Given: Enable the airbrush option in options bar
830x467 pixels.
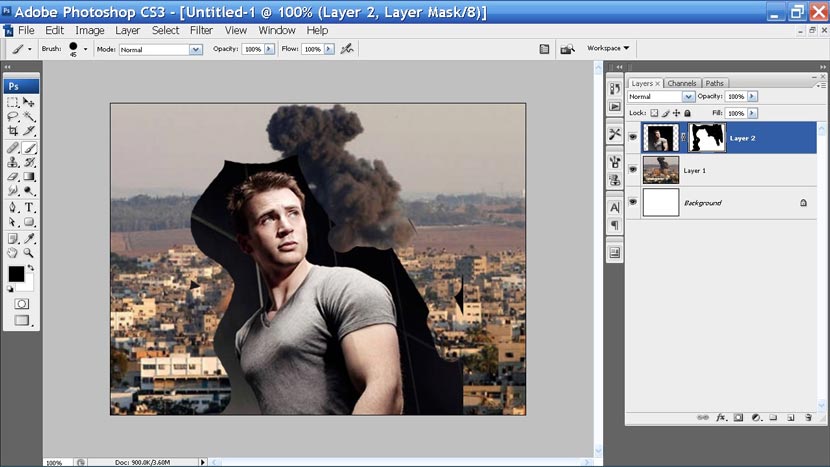Looking at the screenshot, I should coord(347,48).
